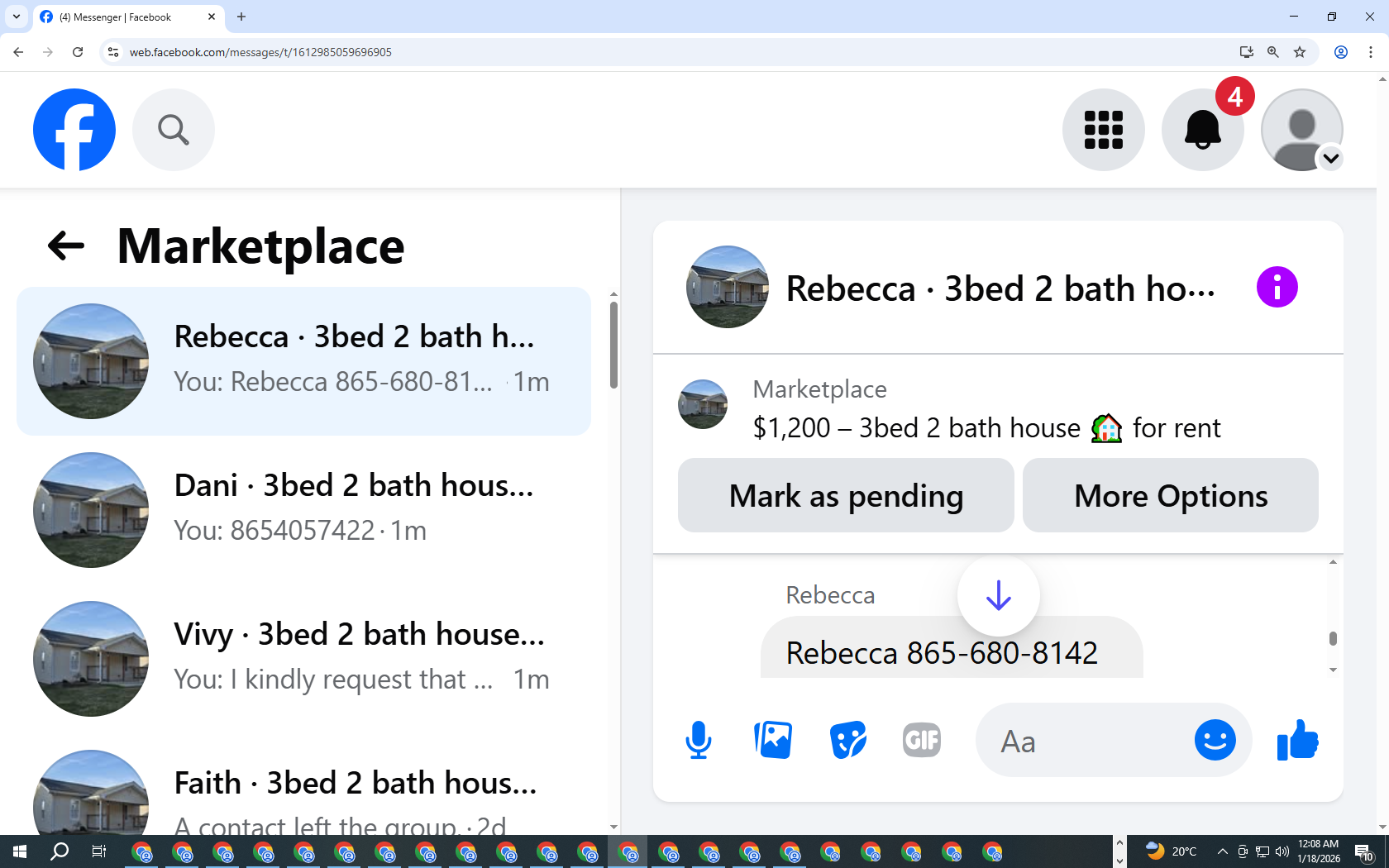View site information icon in address bar

click(113, 52)
